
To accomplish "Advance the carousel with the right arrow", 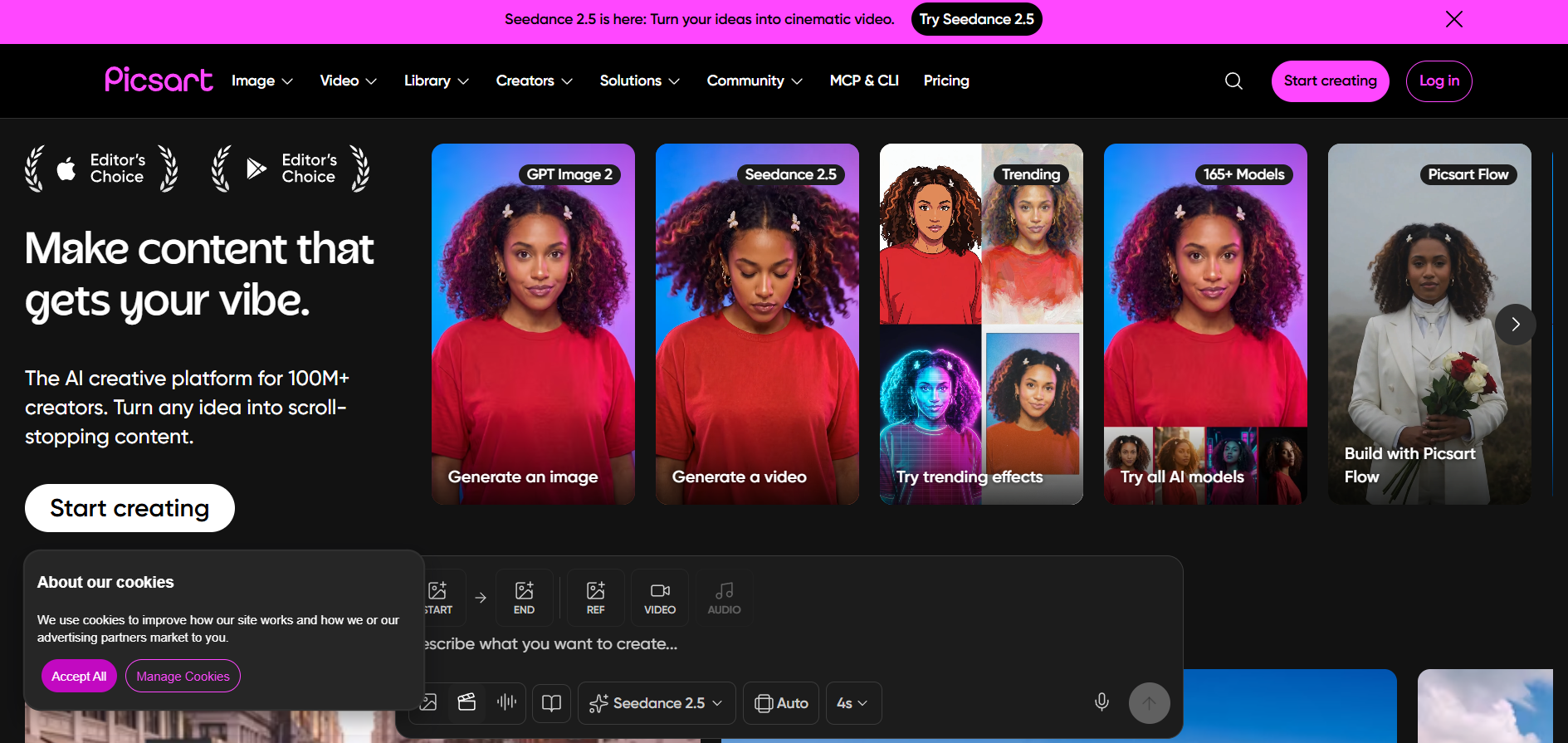I will (x=1515, y=325).
